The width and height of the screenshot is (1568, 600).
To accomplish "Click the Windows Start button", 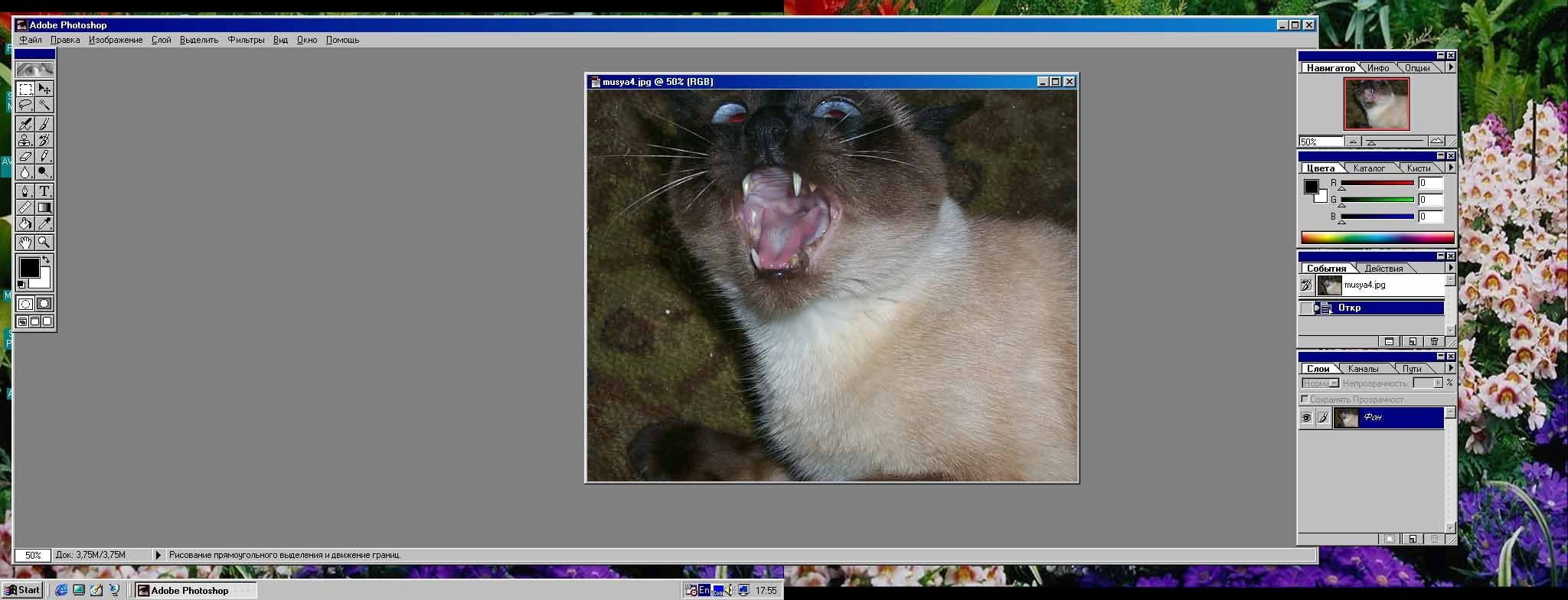I will (22, 590).
